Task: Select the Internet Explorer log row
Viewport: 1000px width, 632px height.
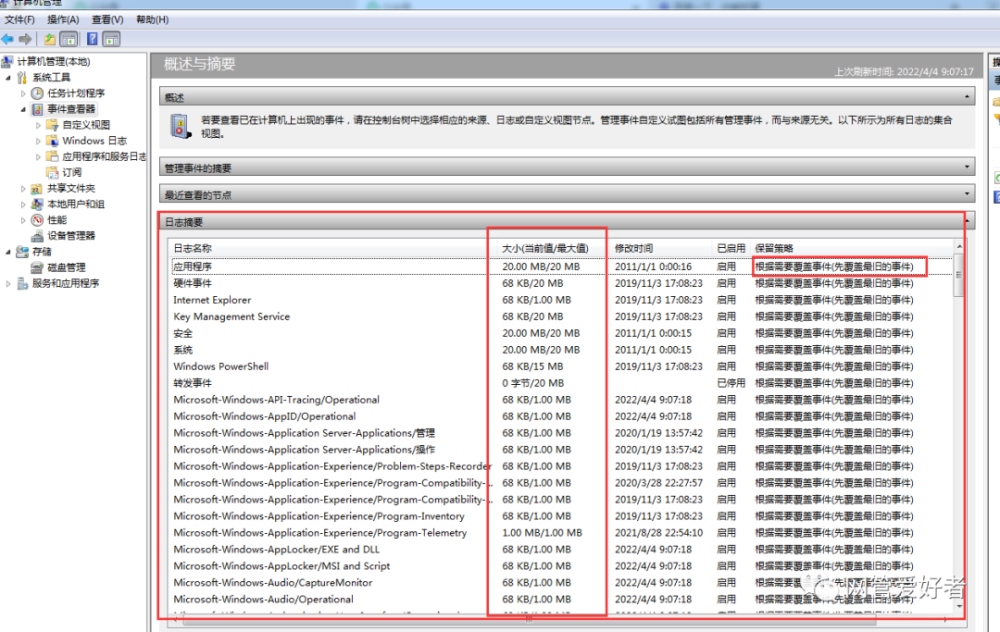Action: tap(561, 300)
